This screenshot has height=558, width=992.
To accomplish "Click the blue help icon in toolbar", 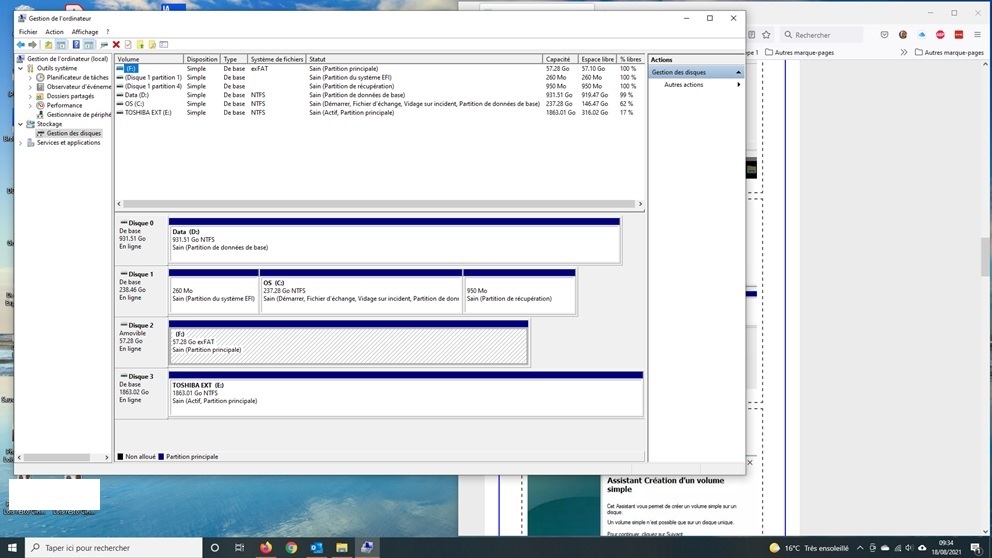I will click(75, 45).
